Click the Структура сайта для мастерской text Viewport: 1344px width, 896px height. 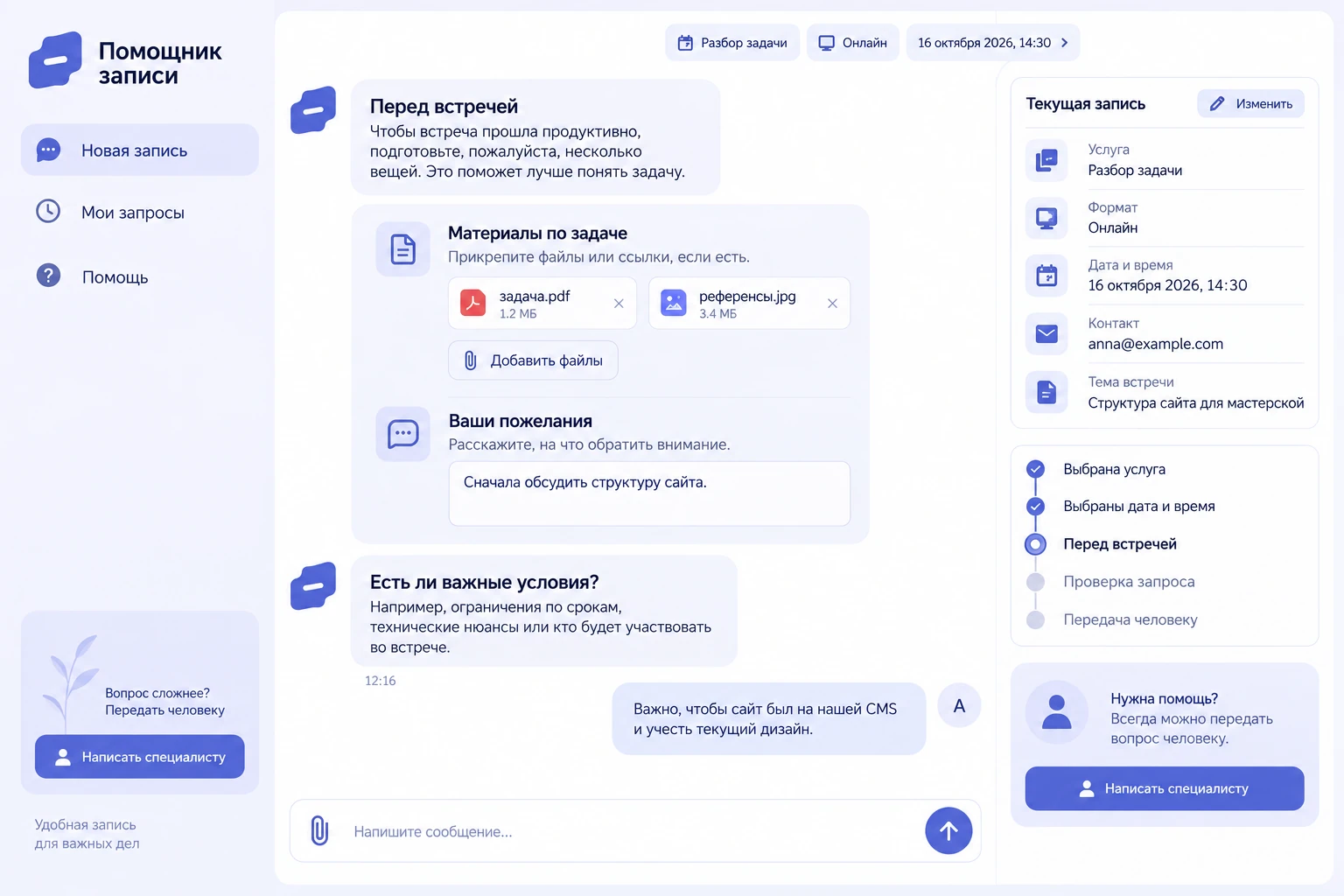coord(1196,403)
